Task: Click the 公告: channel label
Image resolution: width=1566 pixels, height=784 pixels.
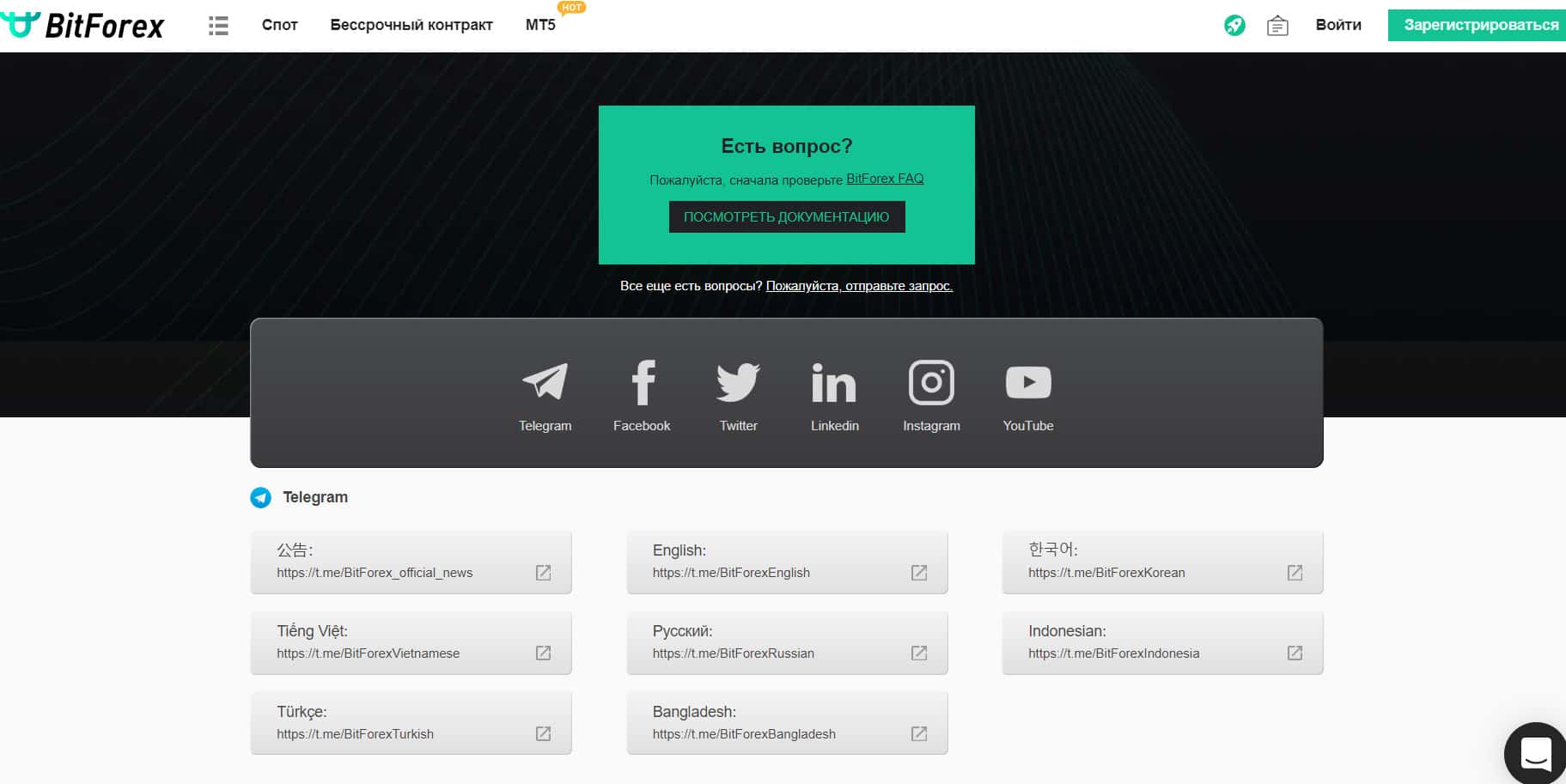Action: (x=295, y=550)
